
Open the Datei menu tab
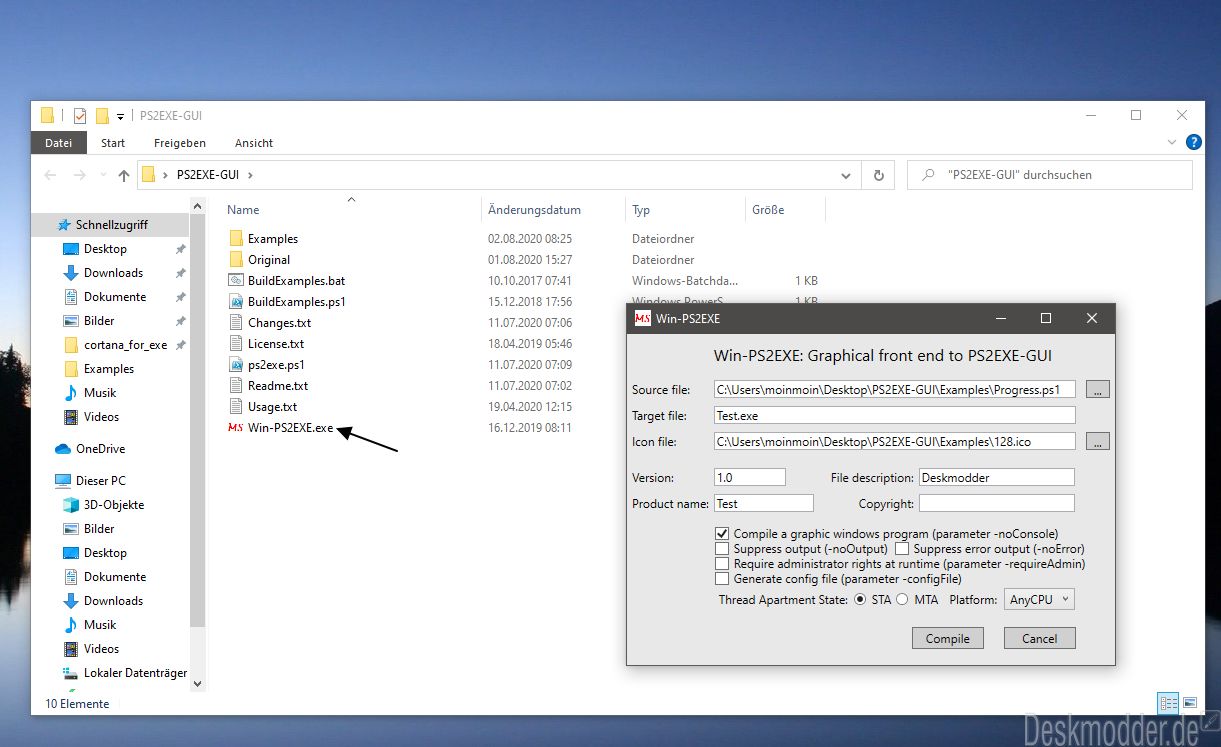click(59, 143)
